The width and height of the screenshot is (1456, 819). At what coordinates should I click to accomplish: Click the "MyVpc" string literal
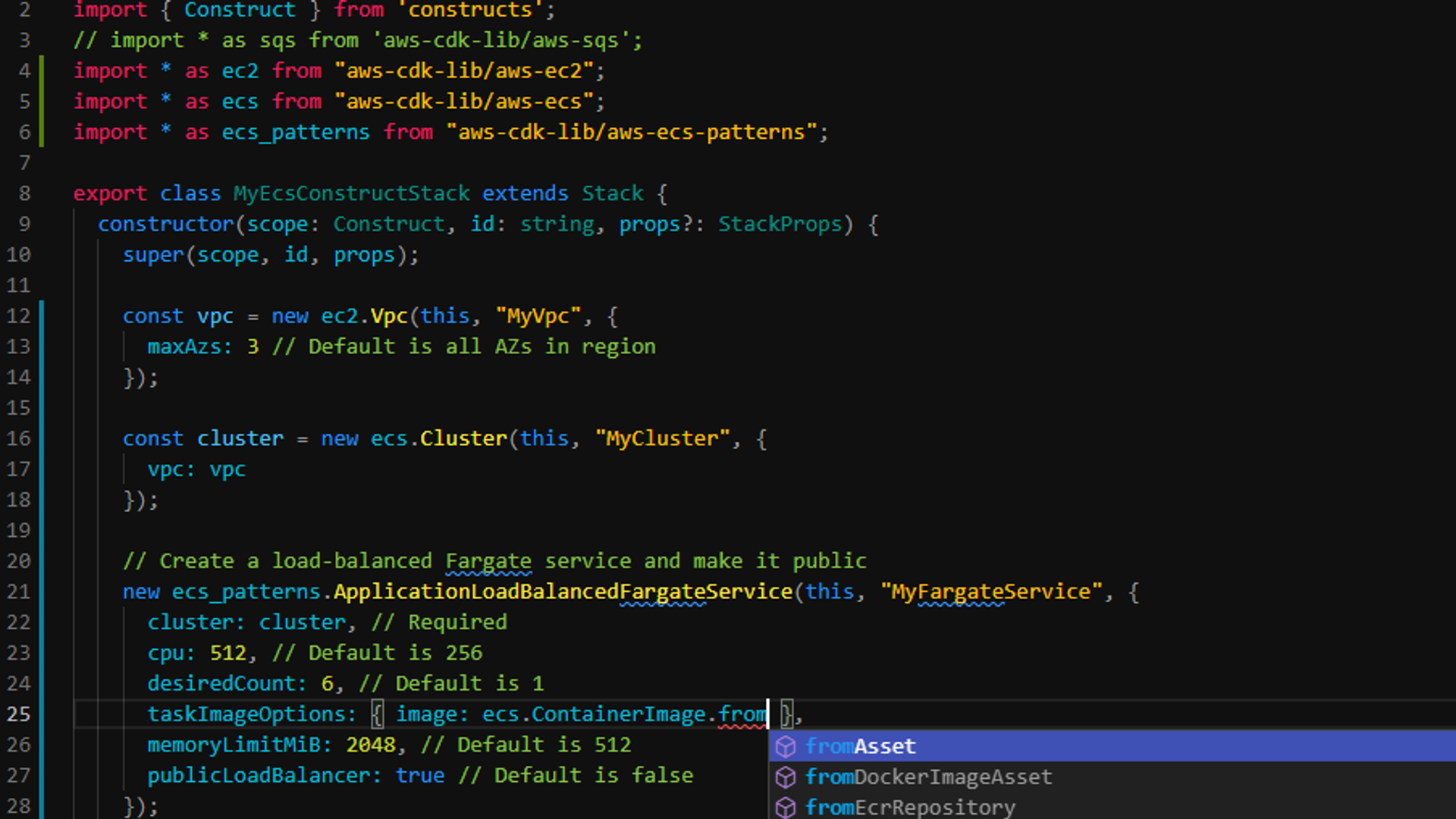coord(538,316)
